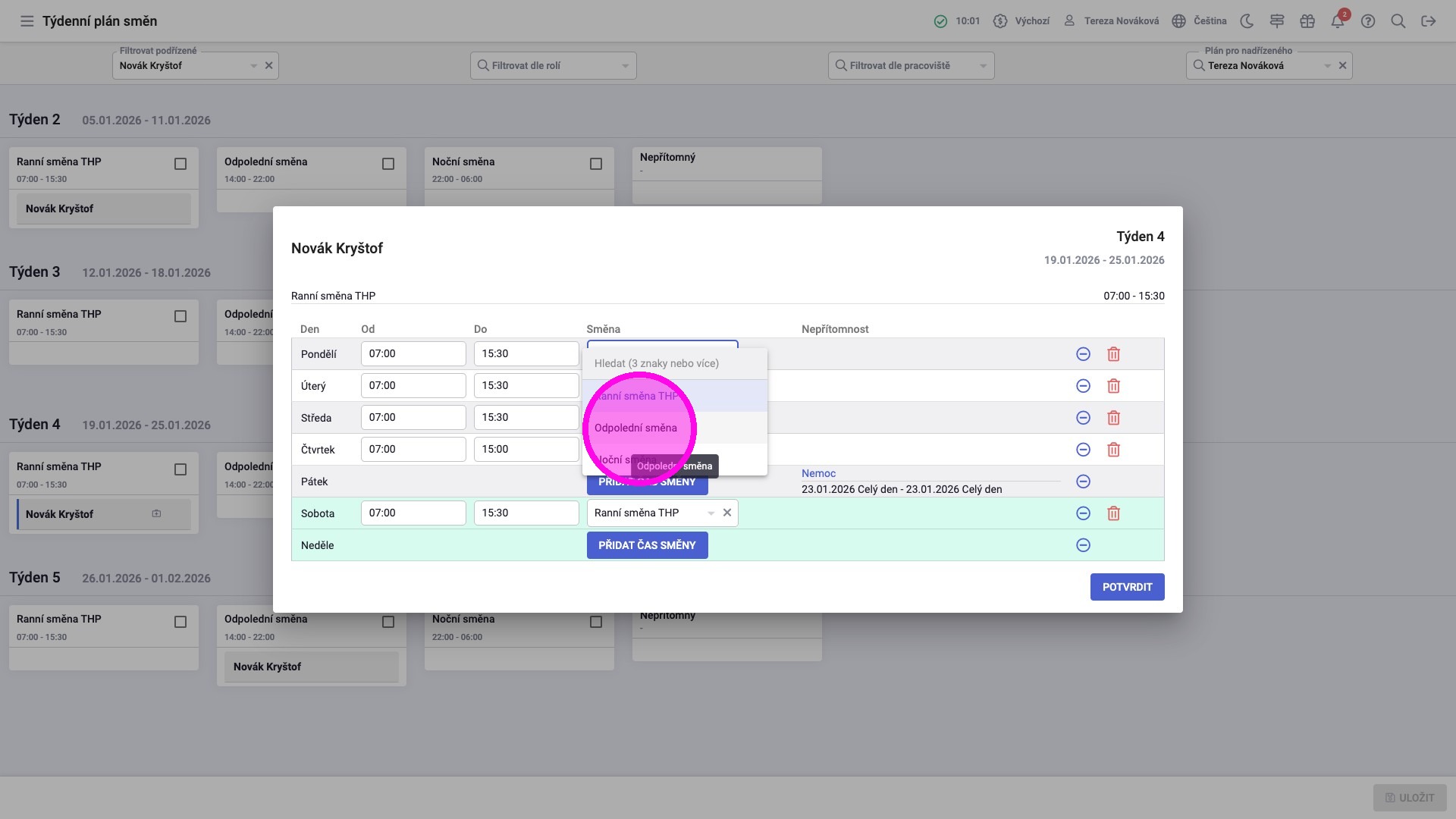Click the search magnifier in the top bar
This screenshot has width=1456, height=819.
pyautogui.click(x=1398, y=21)
